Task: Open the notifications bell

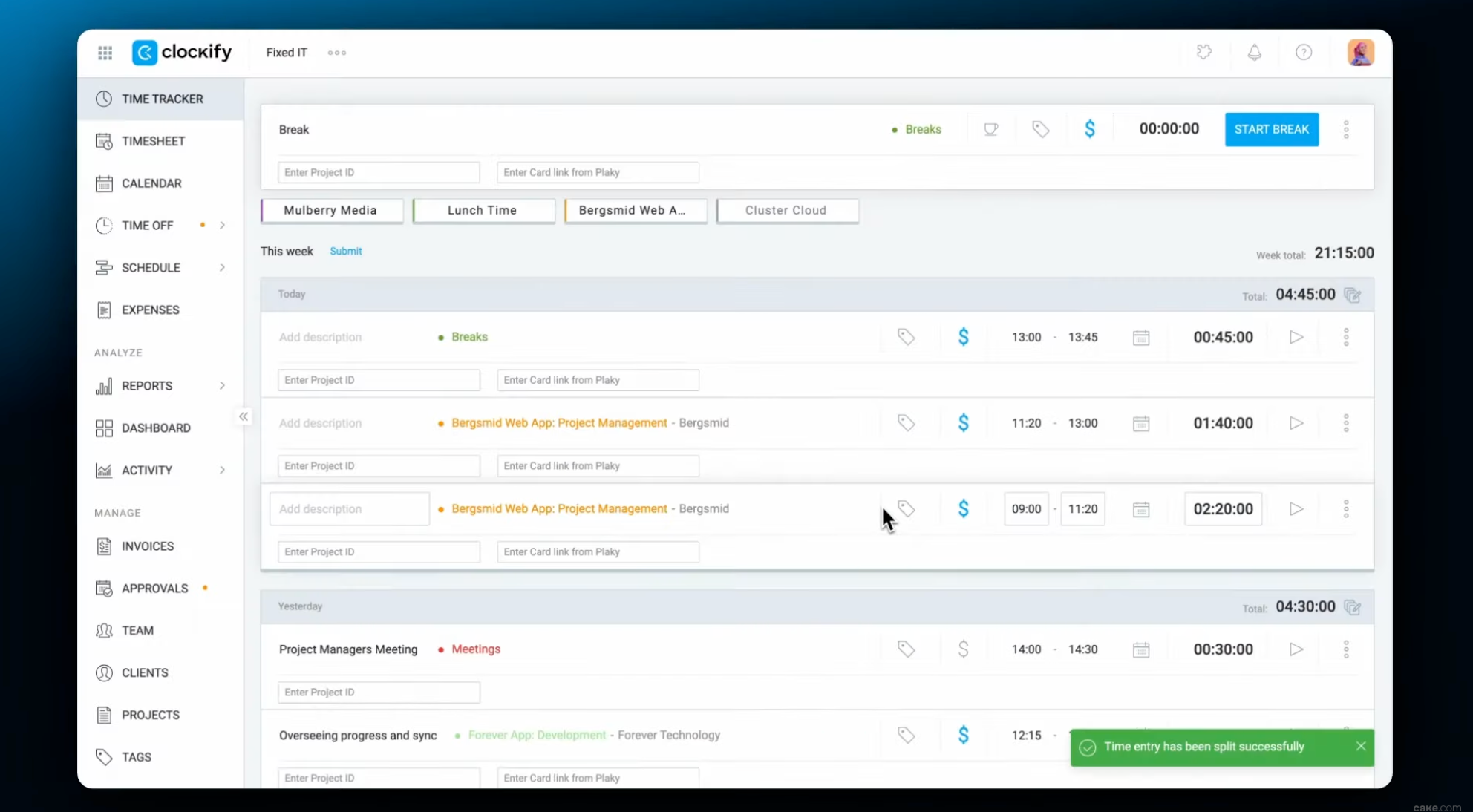Action: point(1254,52)
